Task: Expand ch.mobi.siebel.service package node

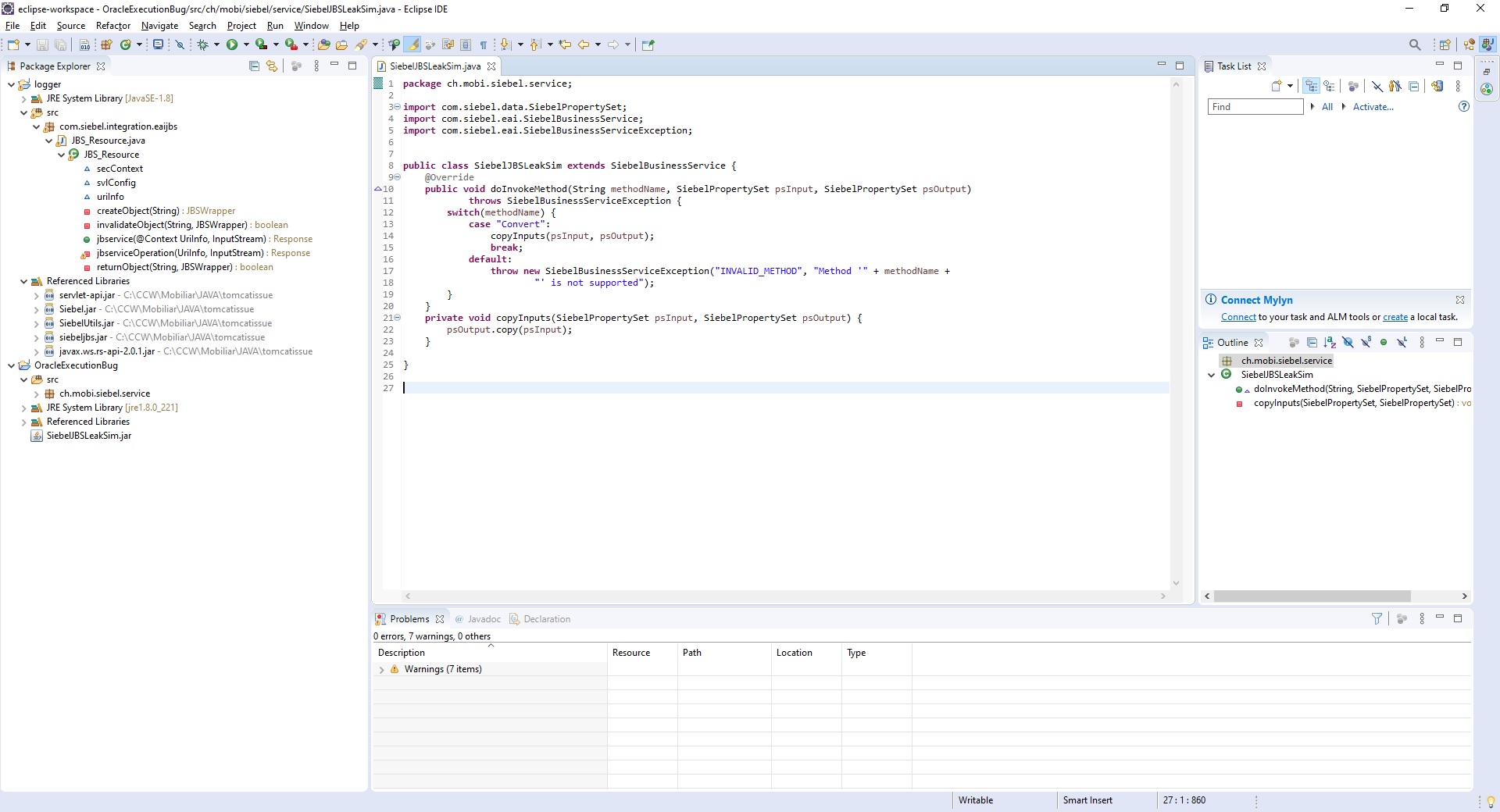Action: click(x=36, y=394)
